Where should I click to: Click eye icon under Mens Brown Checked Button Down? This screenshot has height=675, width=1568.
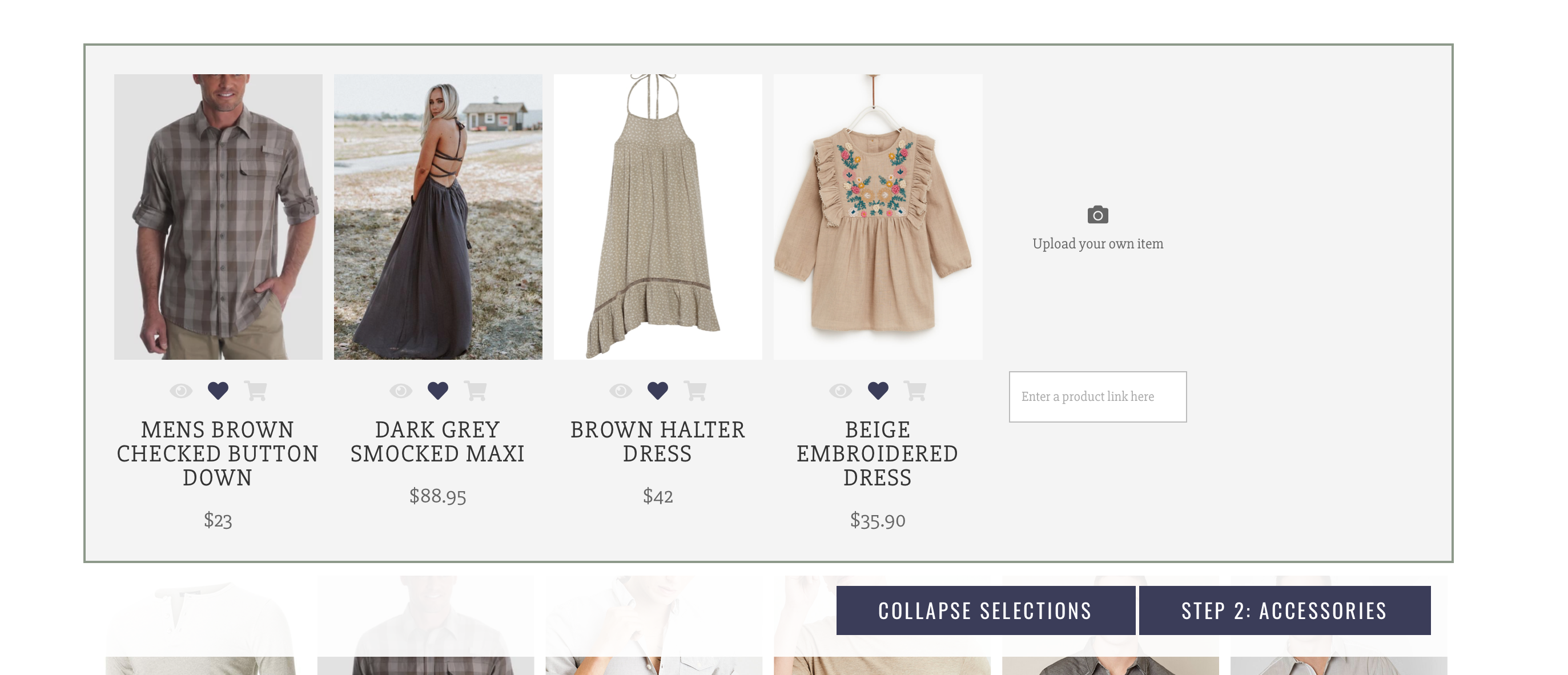click(181, 391)
